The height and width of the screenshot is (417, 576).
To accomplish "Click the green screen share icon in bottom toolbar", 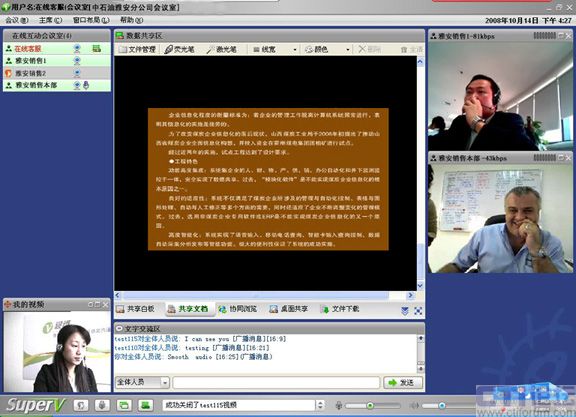I will (145, 405).
